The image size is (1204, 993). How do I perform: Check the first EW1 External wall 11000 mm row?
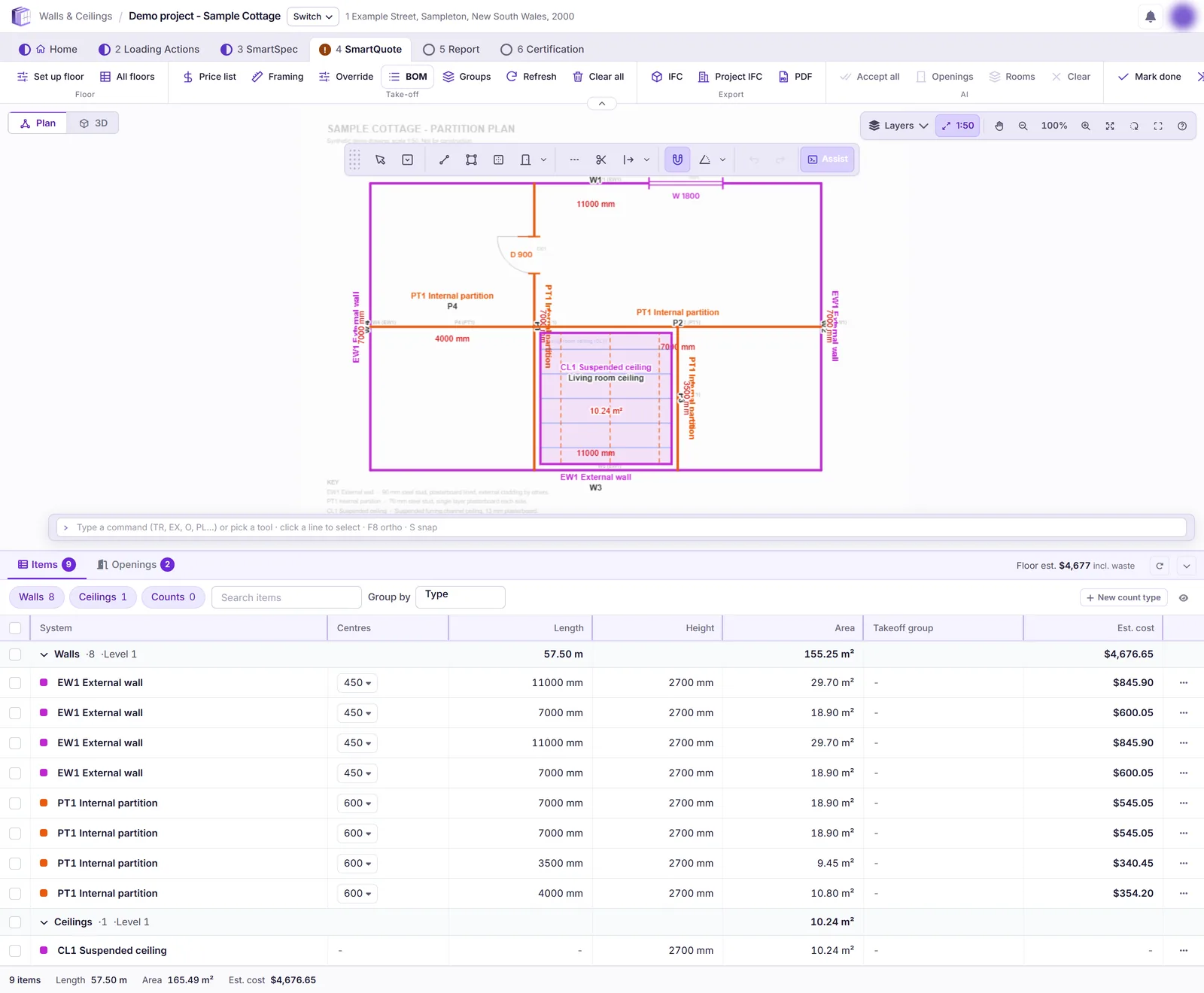pos(15,683)
